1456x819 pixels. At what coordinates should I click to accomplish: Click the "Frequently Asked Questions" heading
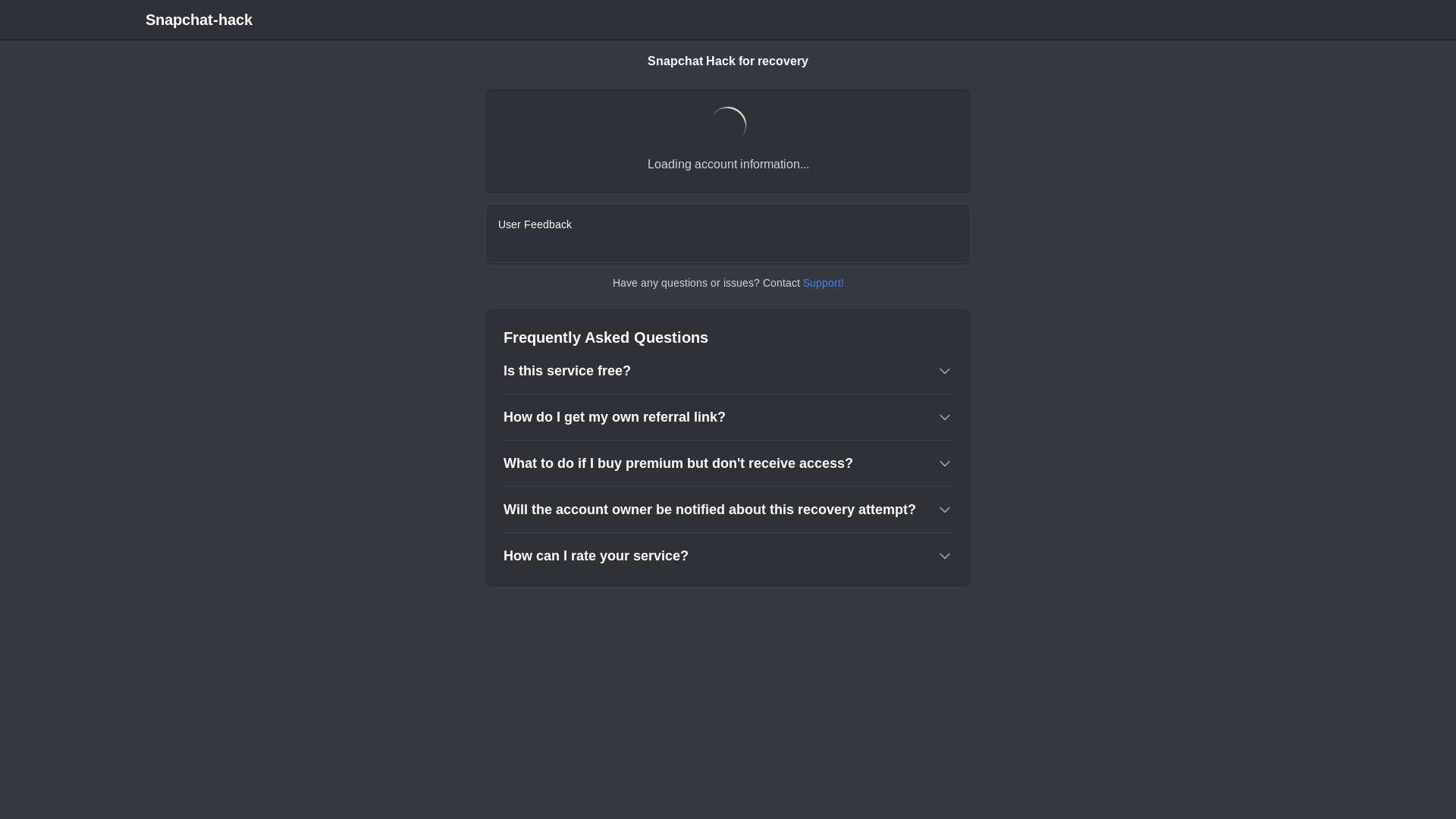click(x=606, y=337)
